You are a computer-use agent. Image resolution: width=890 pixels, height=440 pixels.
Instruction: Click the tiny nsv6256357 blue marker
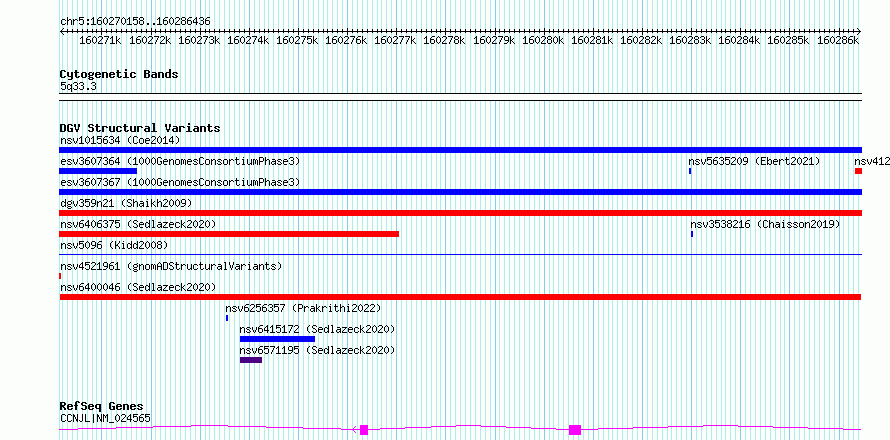227,318
